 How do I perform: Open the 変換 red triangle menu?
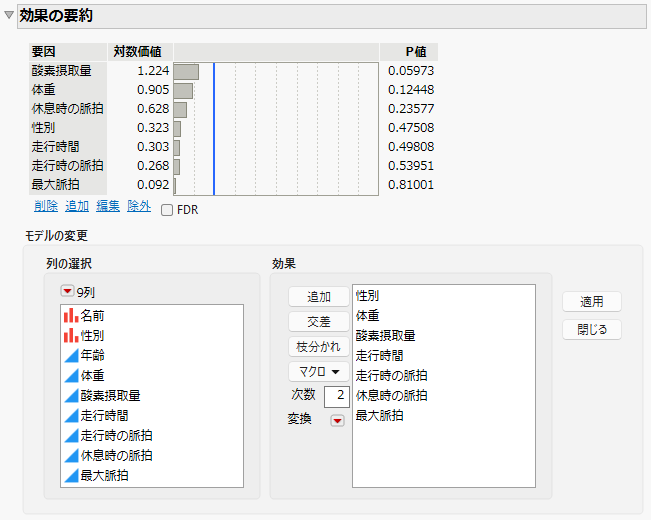pyautogui.click(x=337, y=421)
